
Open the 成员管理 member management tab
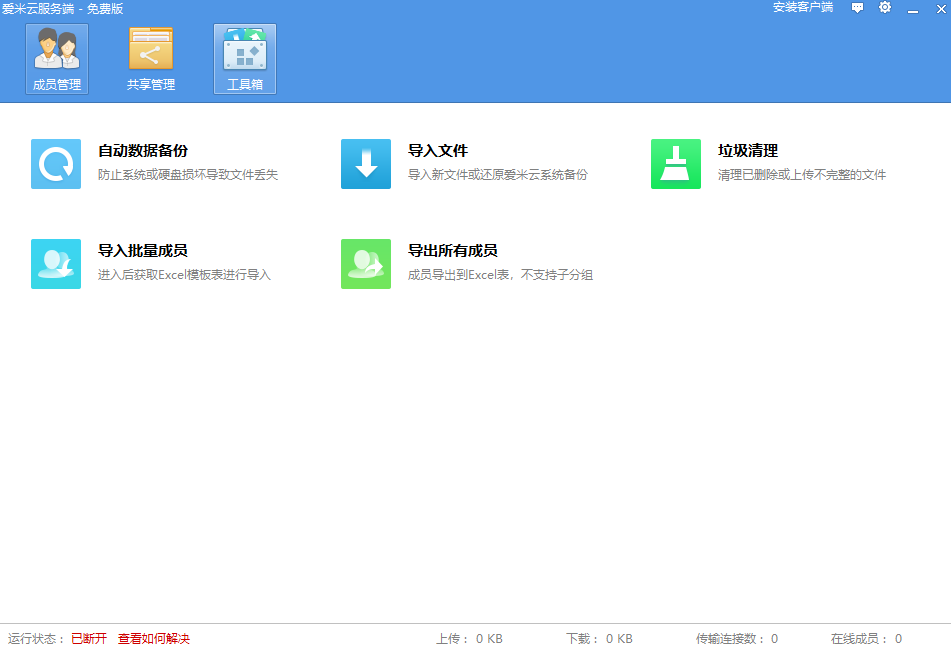(57, 59)
